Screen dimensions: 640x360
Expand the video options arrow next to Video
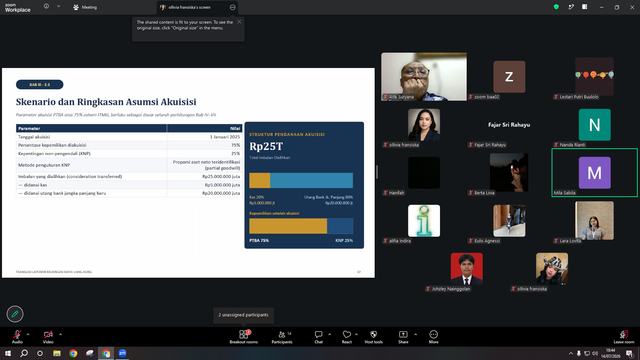click(x=60, y=334)
